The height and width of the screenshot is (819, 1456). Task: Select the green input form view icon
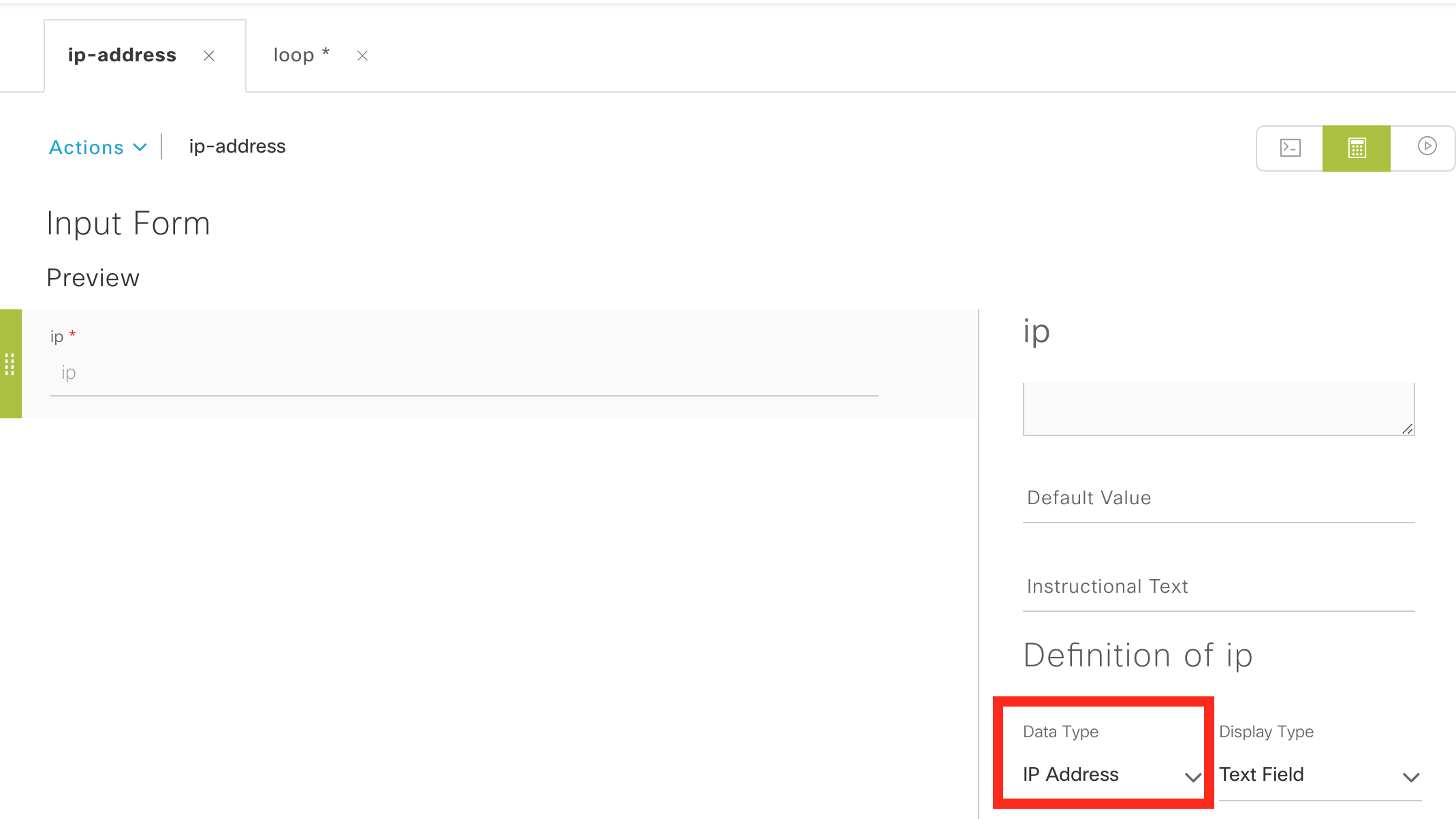click(x=1357, y=148)
